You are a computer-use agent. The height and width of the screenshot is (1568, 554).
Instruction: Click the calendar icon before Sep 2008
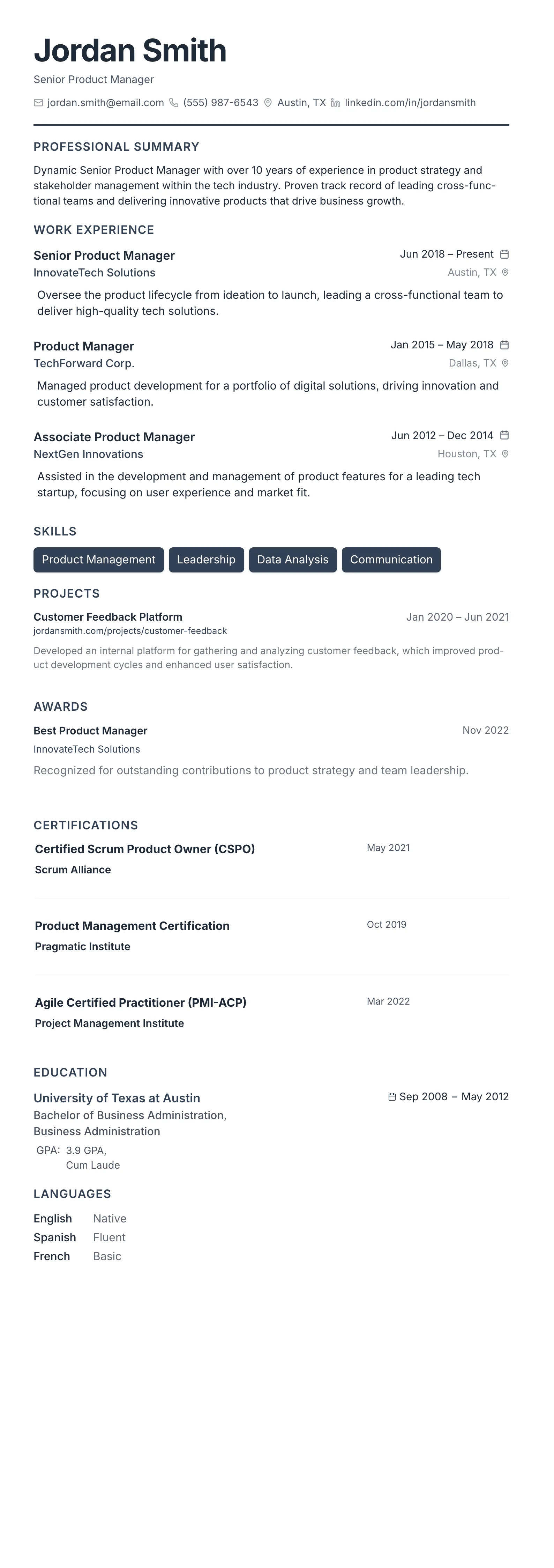click(x=392, y=1097)
